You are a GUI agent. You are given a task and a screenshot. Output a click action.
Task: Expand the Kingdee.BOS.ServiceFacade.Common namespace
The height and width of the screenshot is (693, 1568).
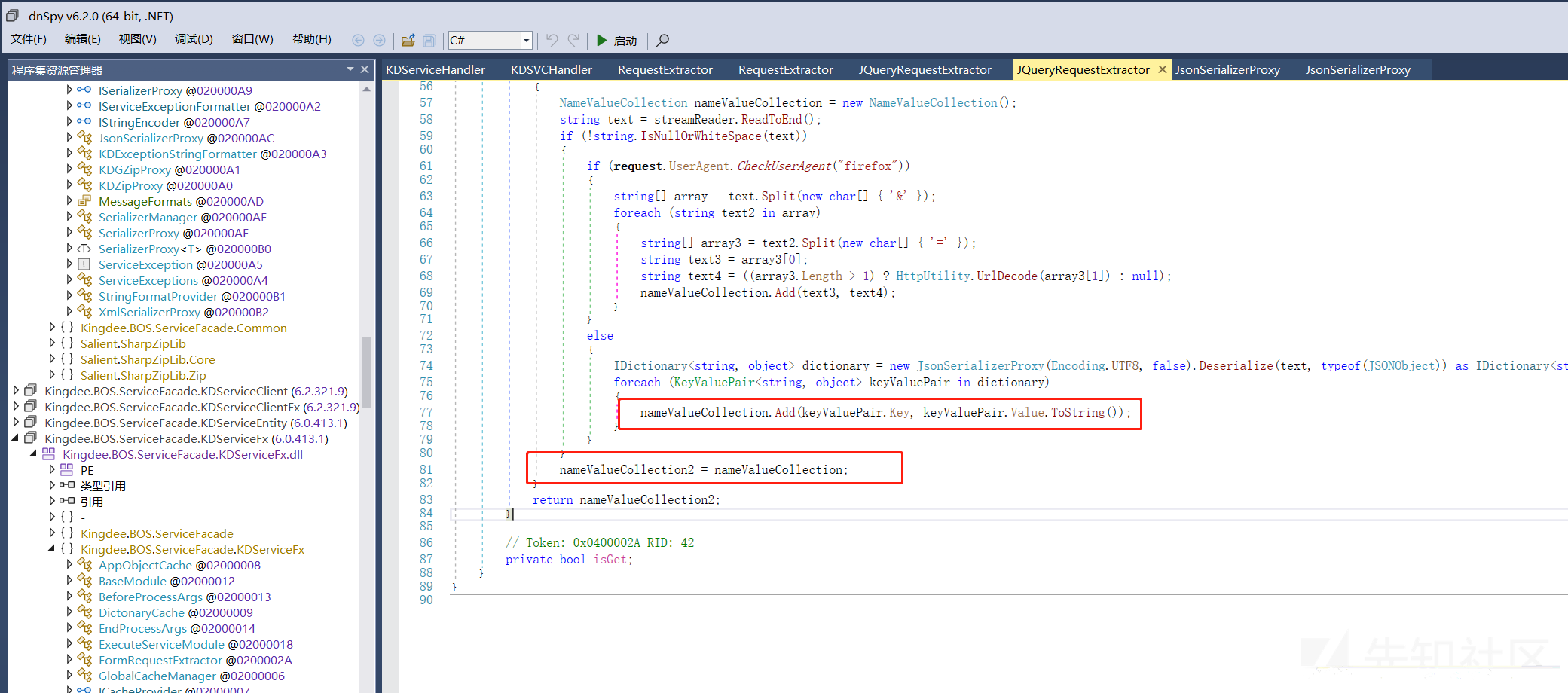point(51,327)
